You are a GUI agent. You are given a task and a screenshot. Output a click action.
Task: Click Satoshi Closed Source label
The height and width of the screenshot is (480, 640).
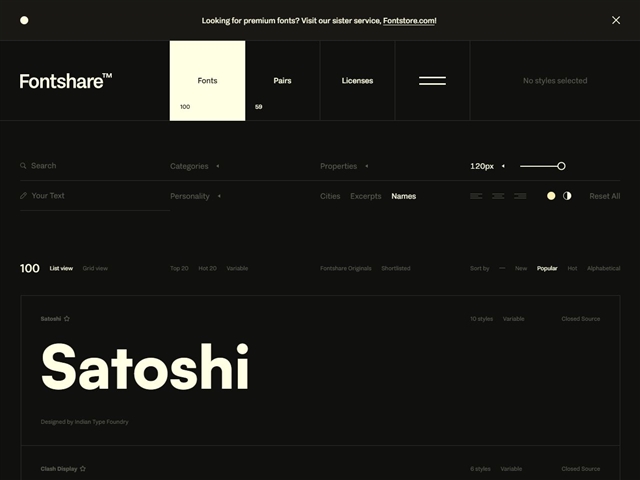(581, 319)
